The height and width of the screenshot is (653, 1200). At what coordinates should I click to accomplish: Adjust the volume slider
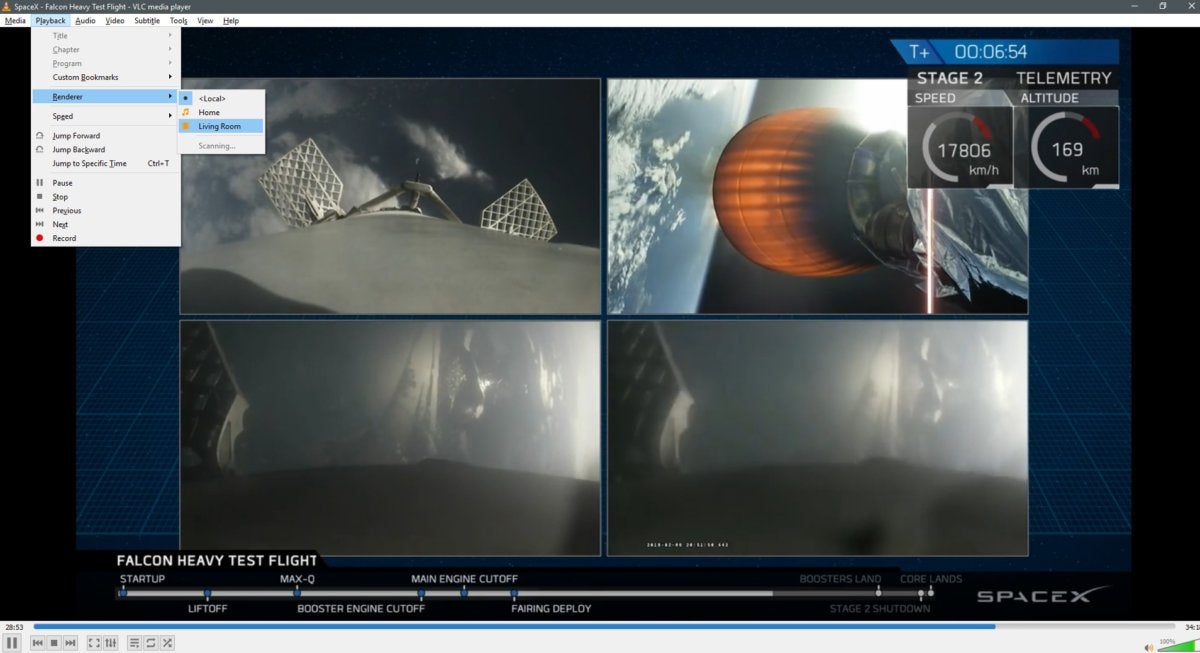pos(1178,646)
